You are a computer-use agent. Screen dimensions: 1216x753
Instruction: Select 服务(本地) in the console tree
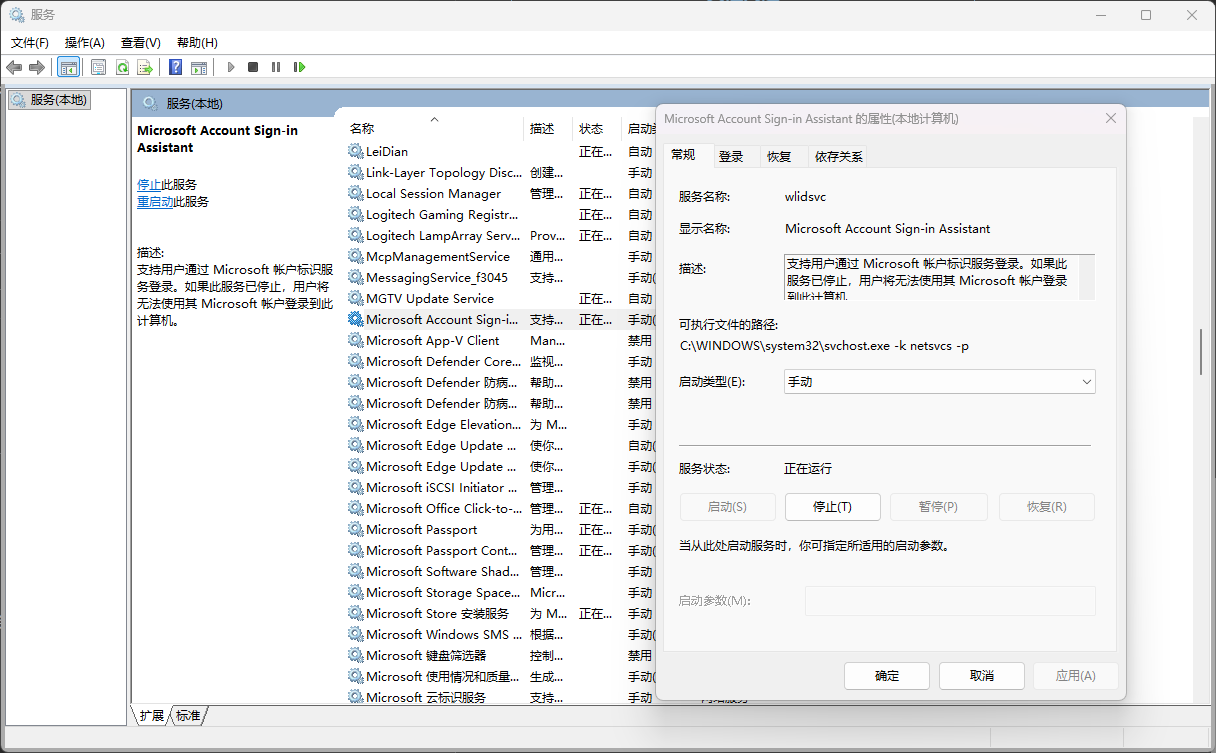50,99
